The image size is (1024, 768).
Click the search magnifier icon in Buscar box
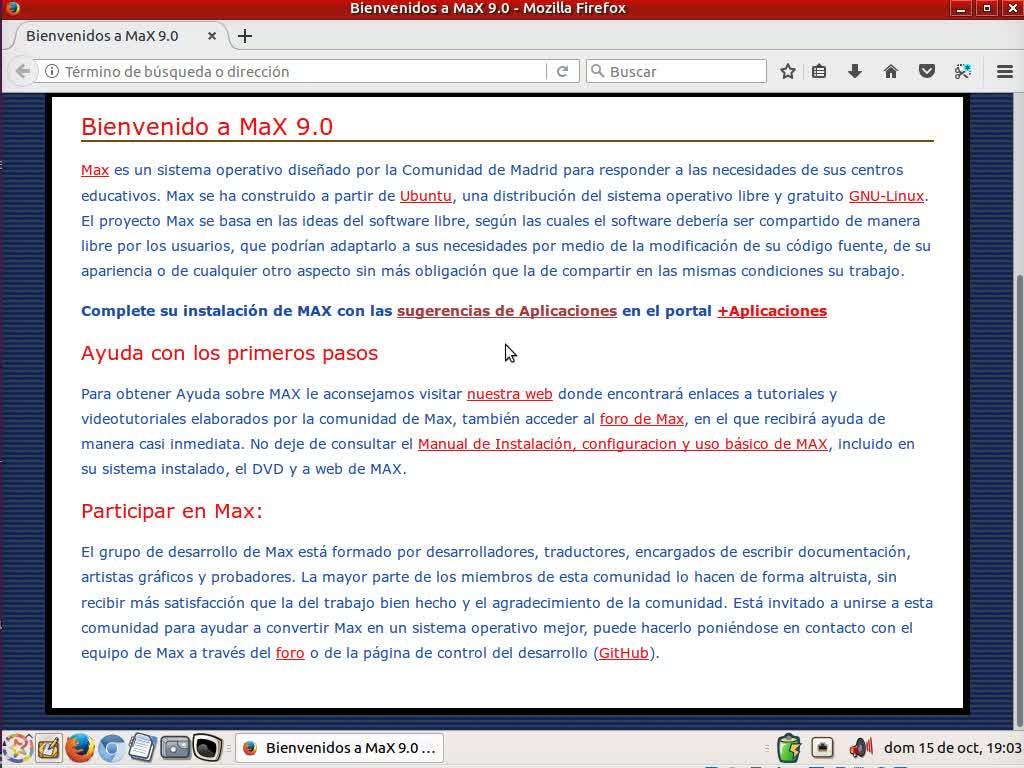click(597, 71)
